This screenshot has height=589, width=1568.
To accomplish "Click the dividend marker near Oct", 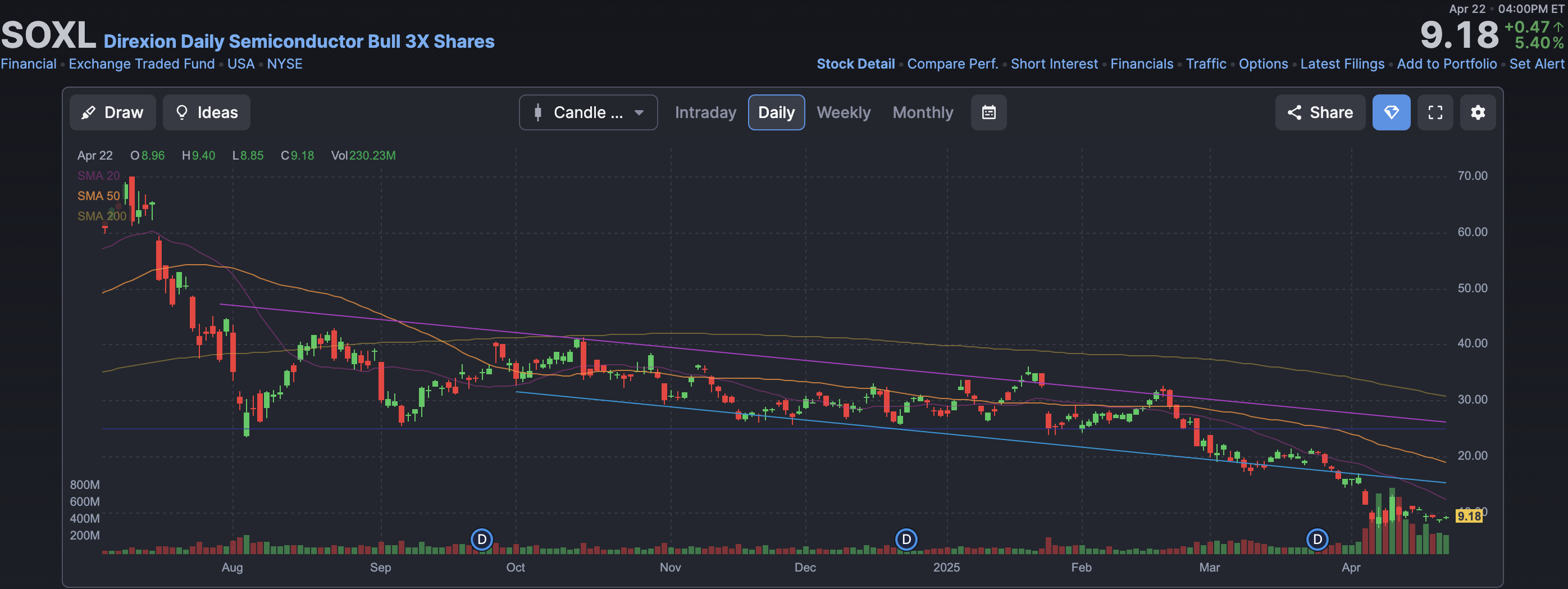I will 481,539.
